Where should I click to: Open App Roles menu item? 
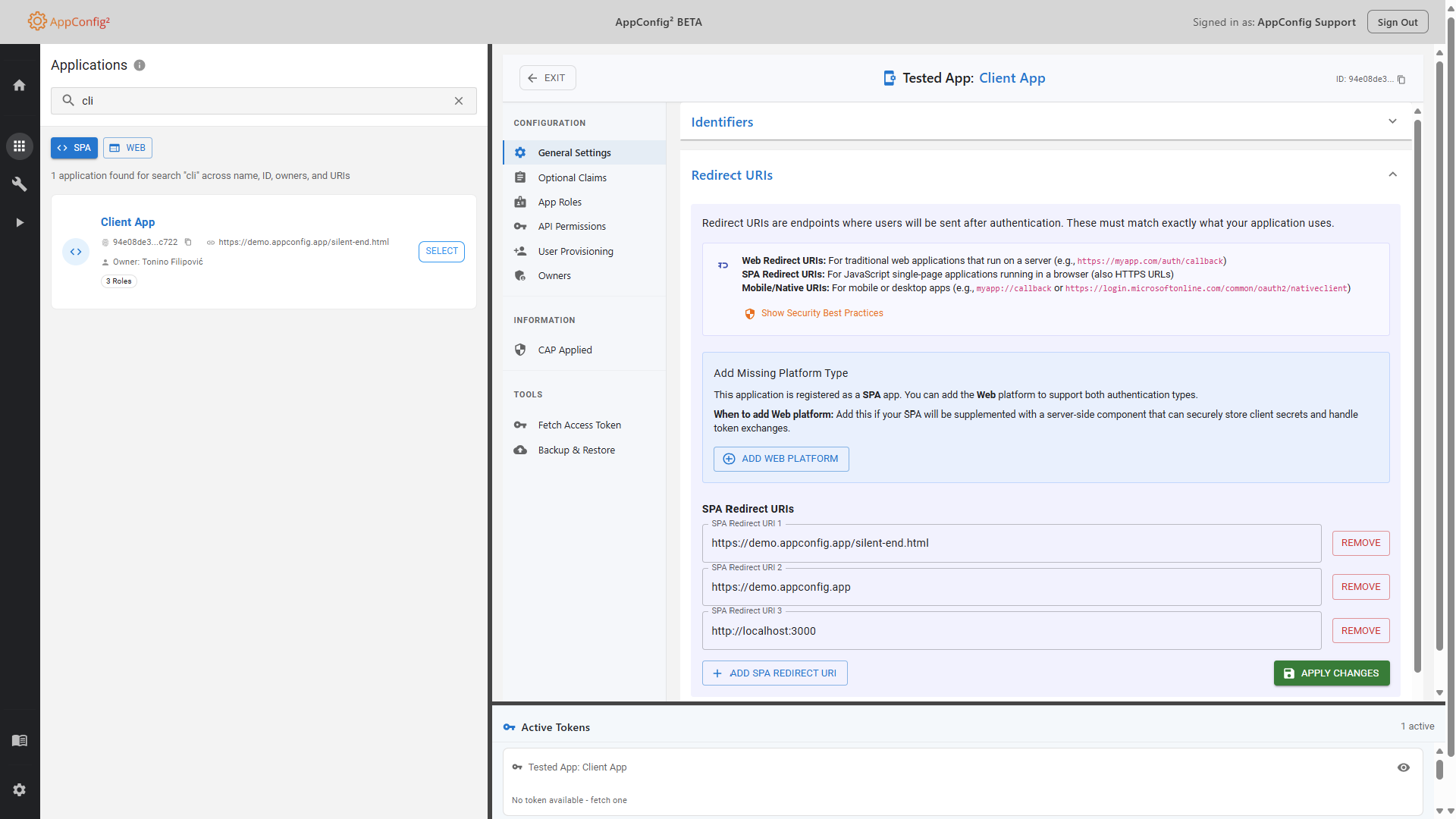[x=584, y=202]
